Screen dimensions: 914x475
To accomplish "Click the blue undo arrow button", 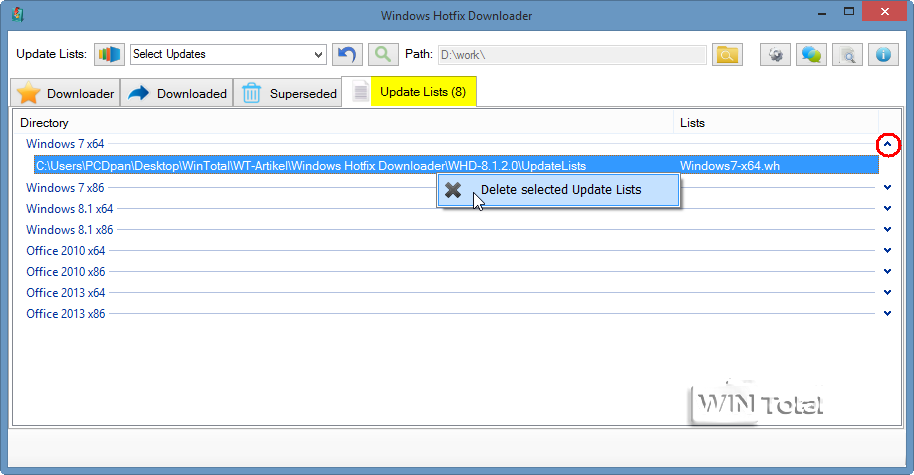I will click(347, 55).
